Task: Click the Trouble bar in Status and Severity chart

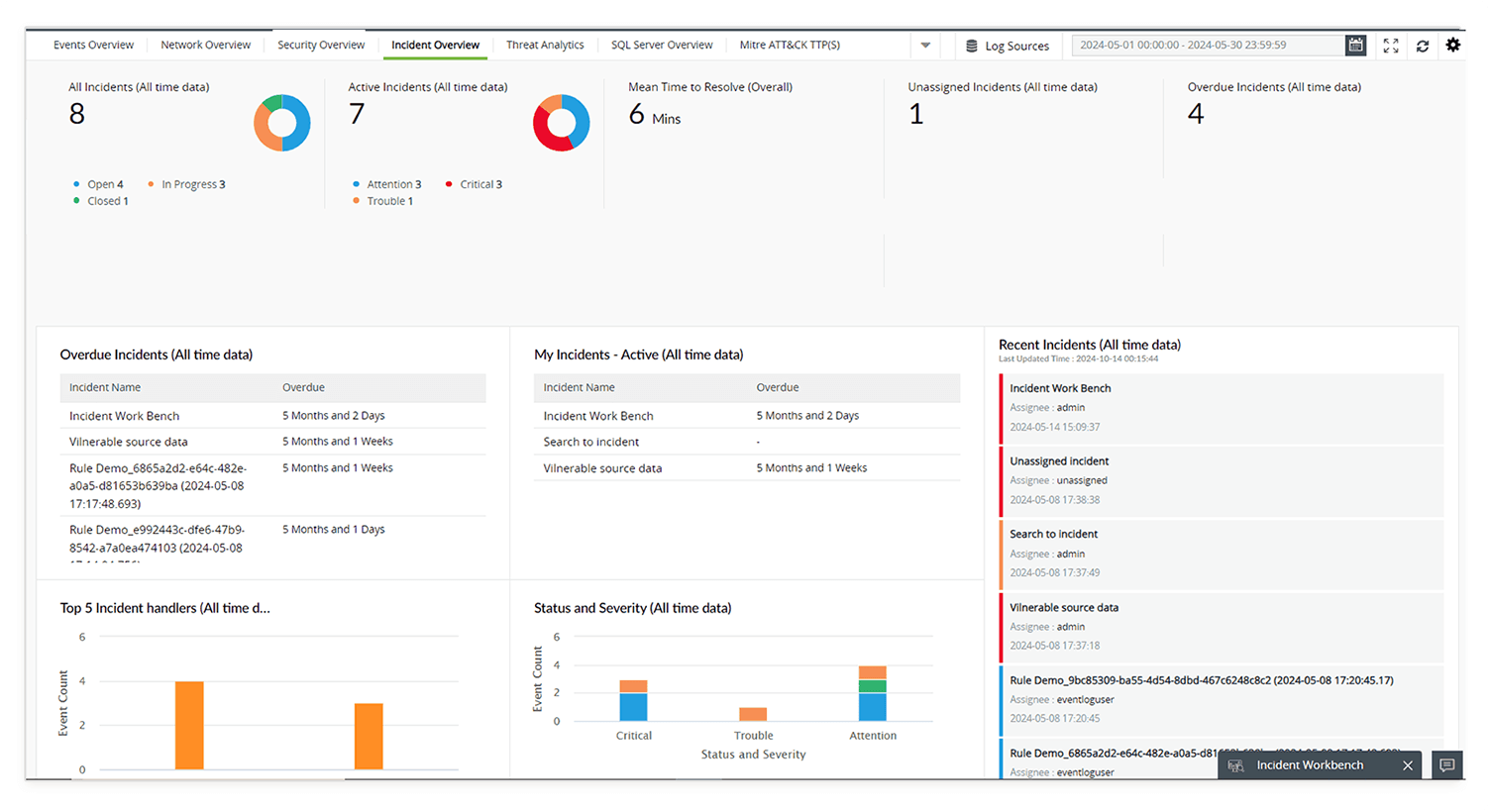Action: tap(753, 714)
